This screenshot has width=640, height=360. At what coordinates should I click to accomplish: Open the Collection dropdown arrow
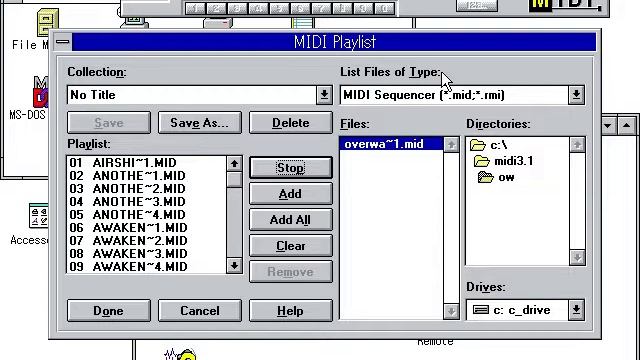[324, 95]
